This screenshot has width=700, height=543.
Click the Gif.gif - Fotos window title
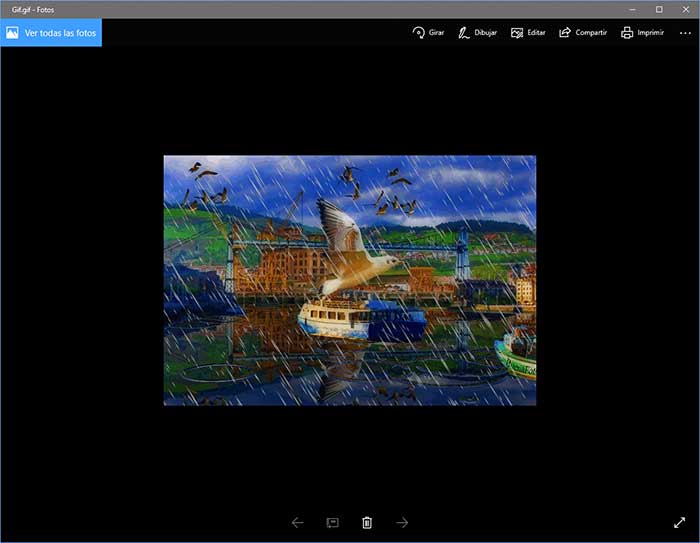click(x=33, y=10)
